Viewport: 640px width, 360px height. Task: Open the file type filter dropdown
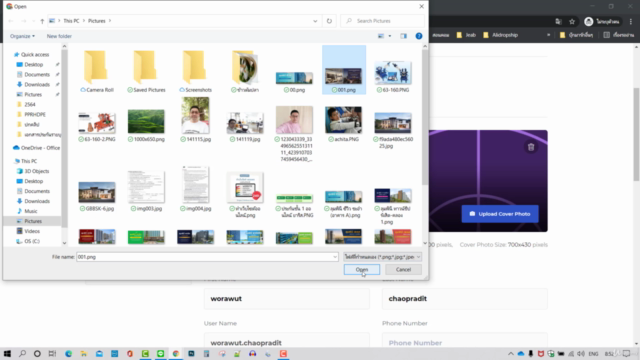(382, 257)
